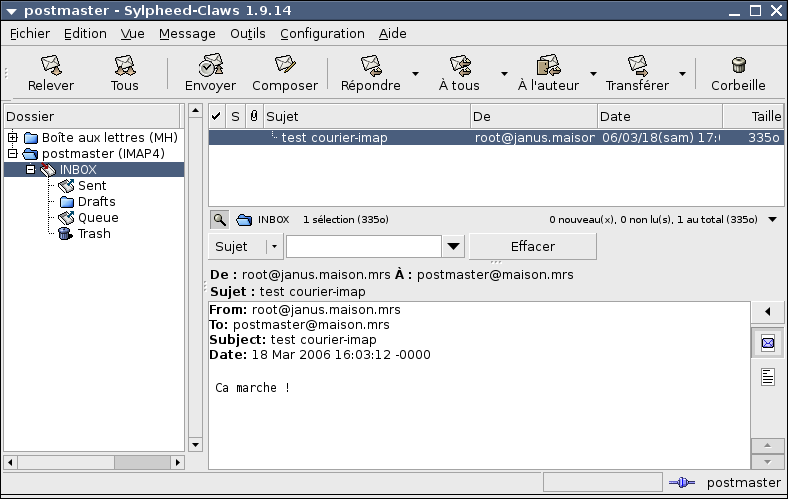Click the Relever get-mail icon
Image resolution: width=788 pixels, height=499 pixels.
[51, 73]
